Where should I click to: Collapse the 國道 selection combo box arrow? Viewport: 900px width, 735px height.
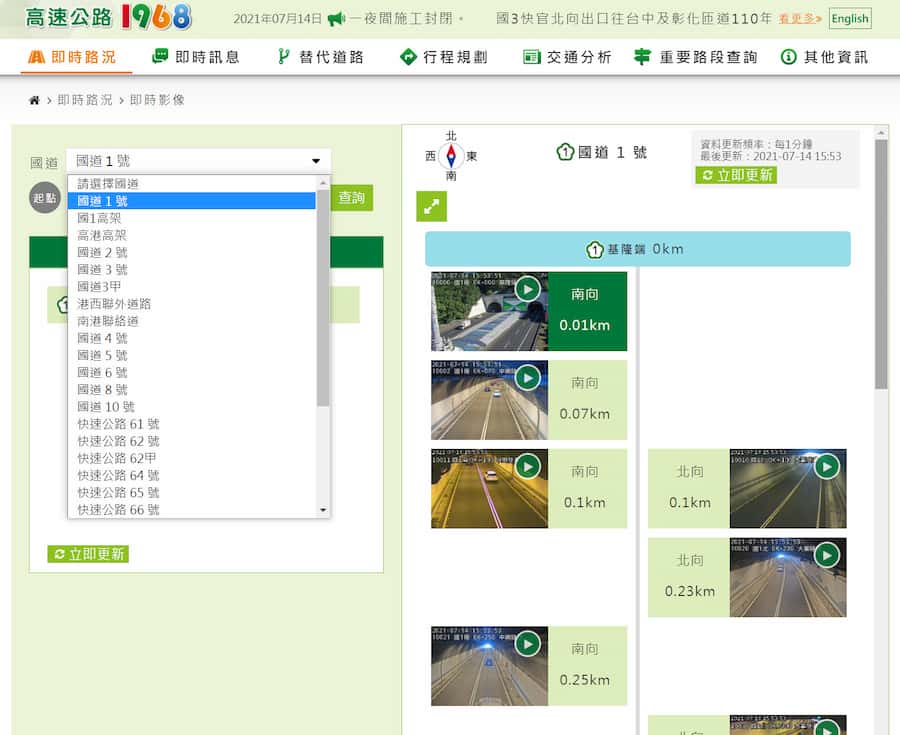(x=316, y=161)
